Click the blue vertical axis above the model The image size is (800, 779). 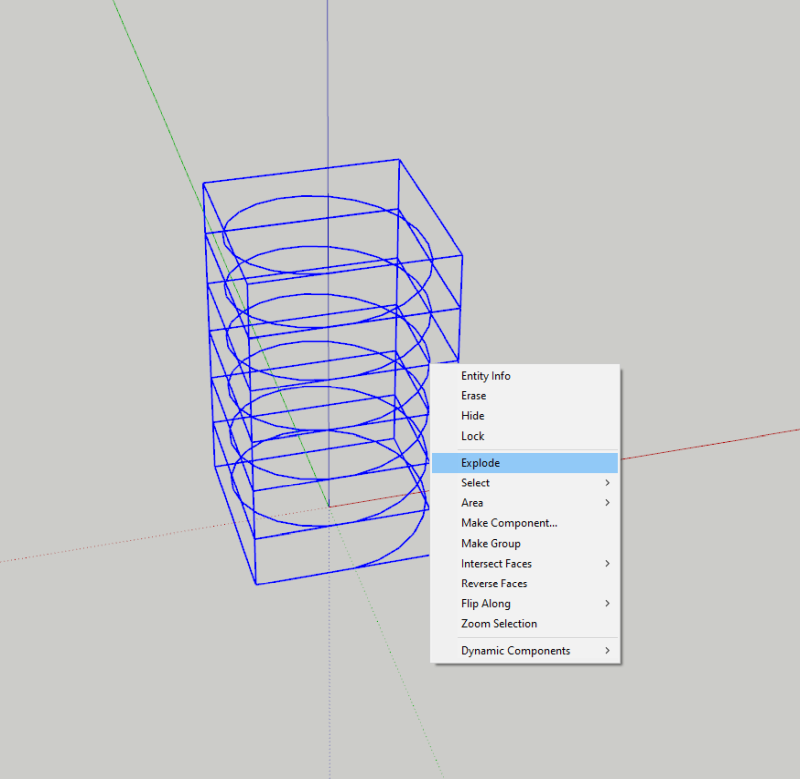(x=328, y=80)
